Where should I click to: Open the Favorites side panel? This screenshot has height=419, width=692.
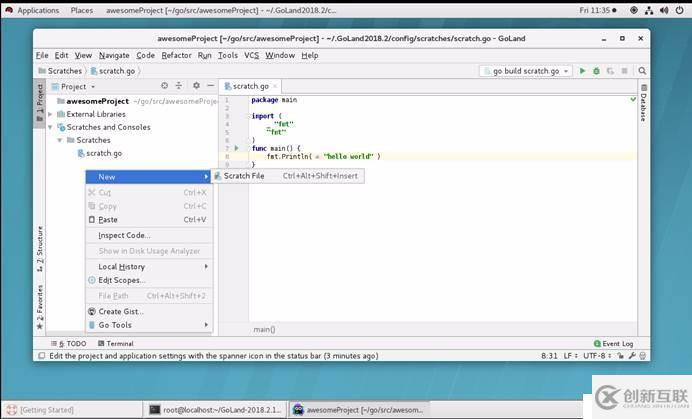[x=40, y=307]
